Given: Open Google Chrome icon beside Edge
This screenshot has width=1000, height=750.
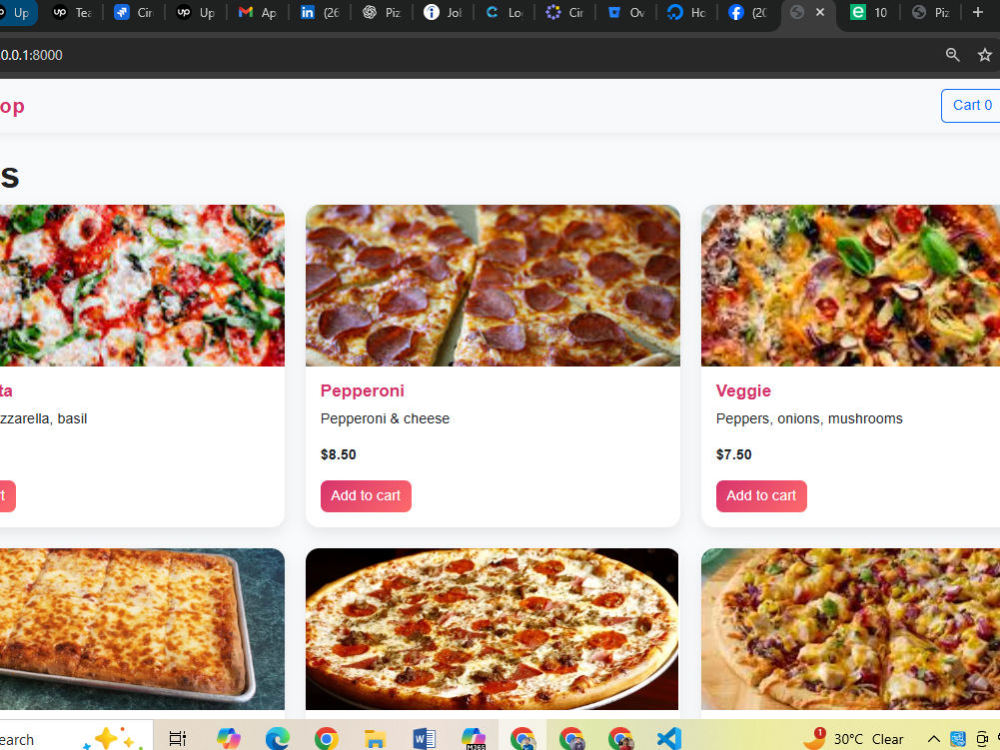Looking at the screenshot, I should point(326,739).
